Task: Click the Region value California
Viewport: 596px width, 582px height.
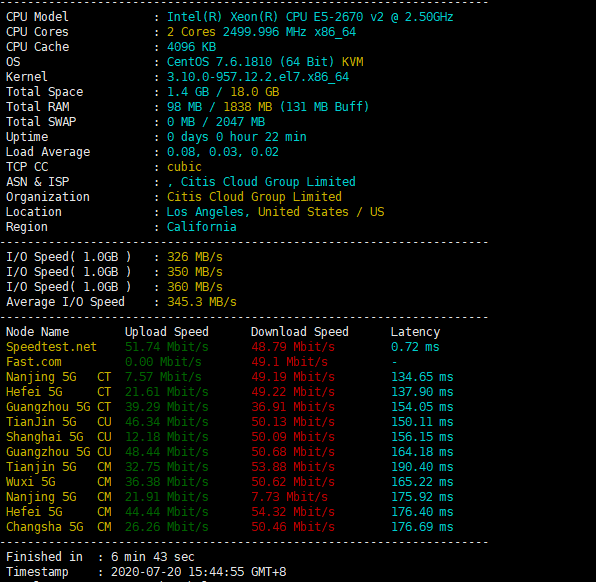Action: pyautogui.click(x=201, y=227)
